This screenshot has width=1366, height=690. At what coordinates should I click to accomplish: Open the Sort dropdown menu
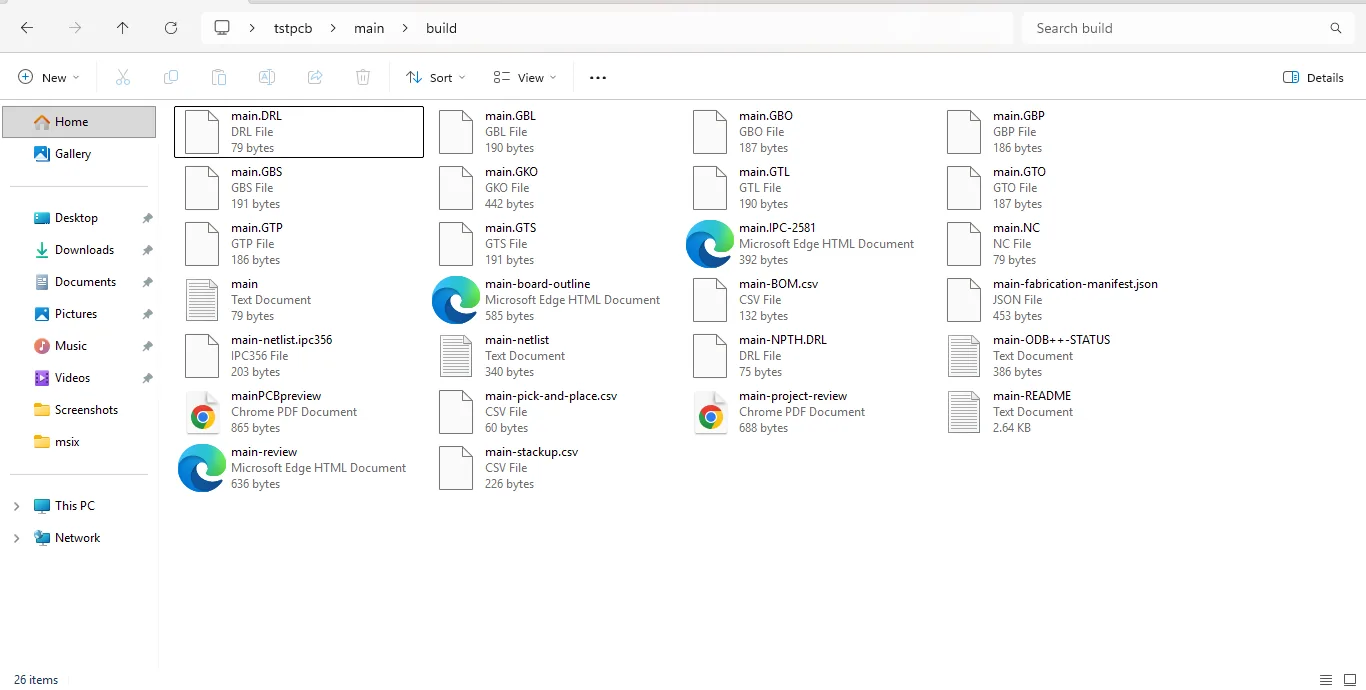436,77
